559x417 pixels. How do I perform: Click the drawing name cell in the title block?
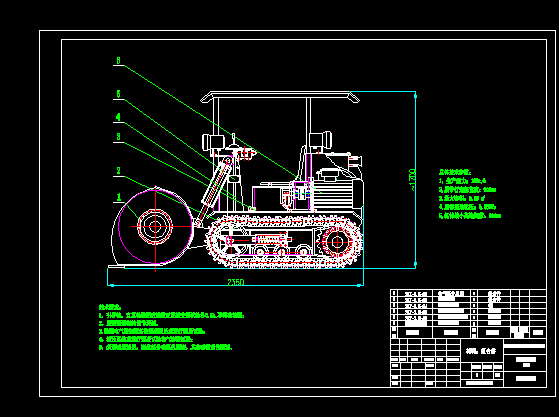pos(482,351)
